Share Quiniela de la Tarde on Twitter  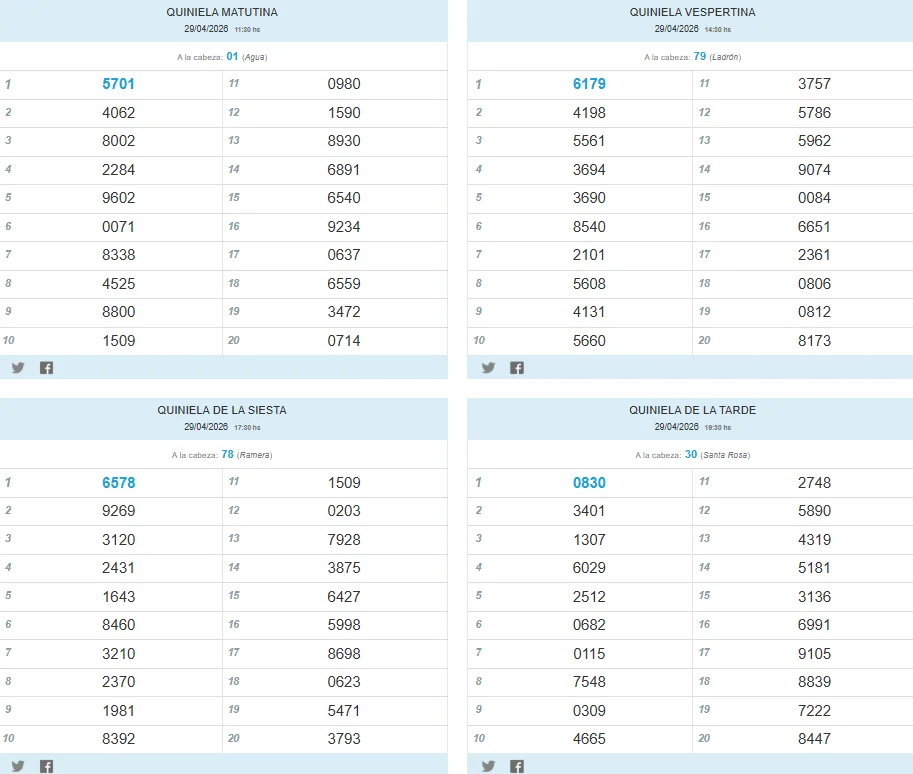[x=489, y=766]
